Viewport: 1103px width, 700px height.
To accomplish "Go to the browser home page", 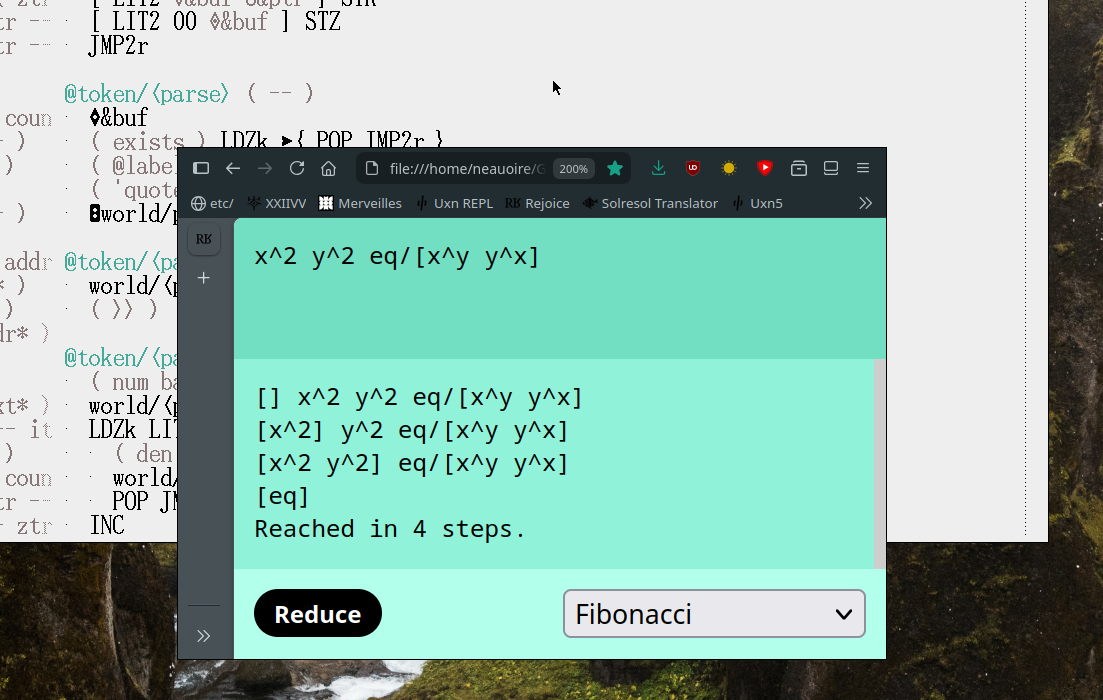I will [x=328, y=168].
